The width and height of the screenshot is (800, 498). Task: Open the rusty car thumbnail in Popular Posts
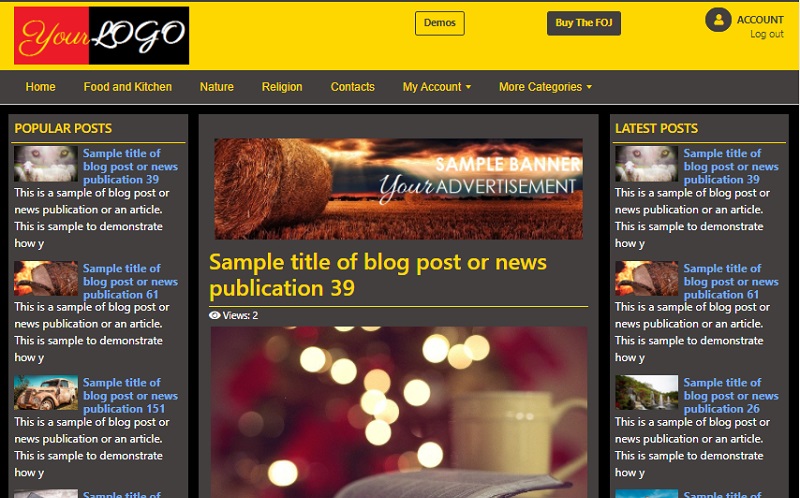coord(46,393)
